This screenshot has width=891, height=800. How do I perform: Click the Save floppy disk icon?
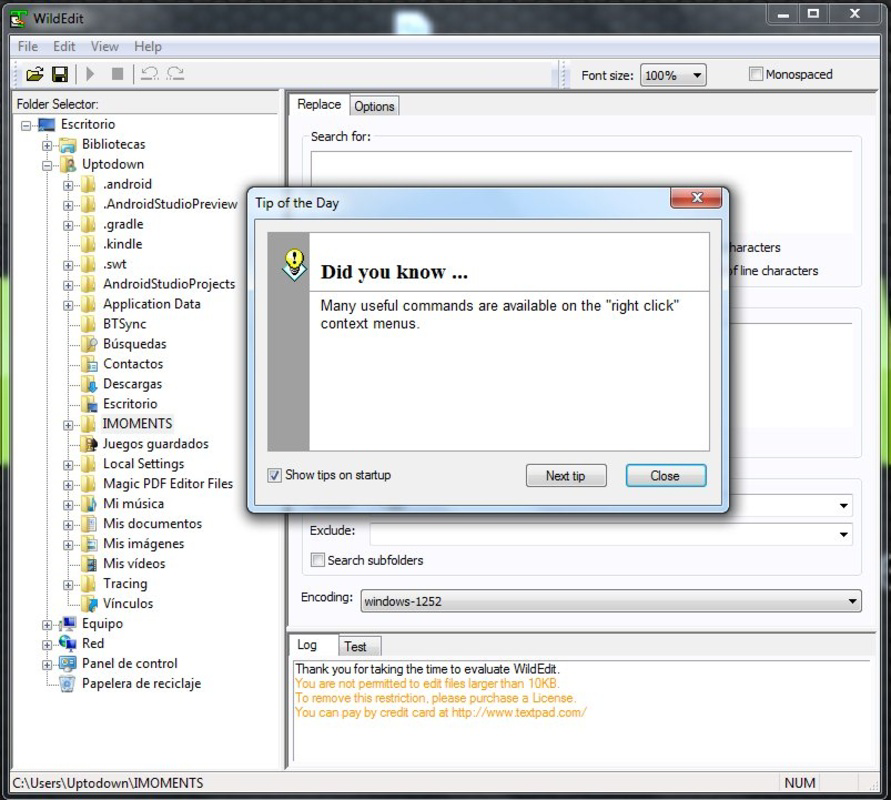tap(60, 74)
